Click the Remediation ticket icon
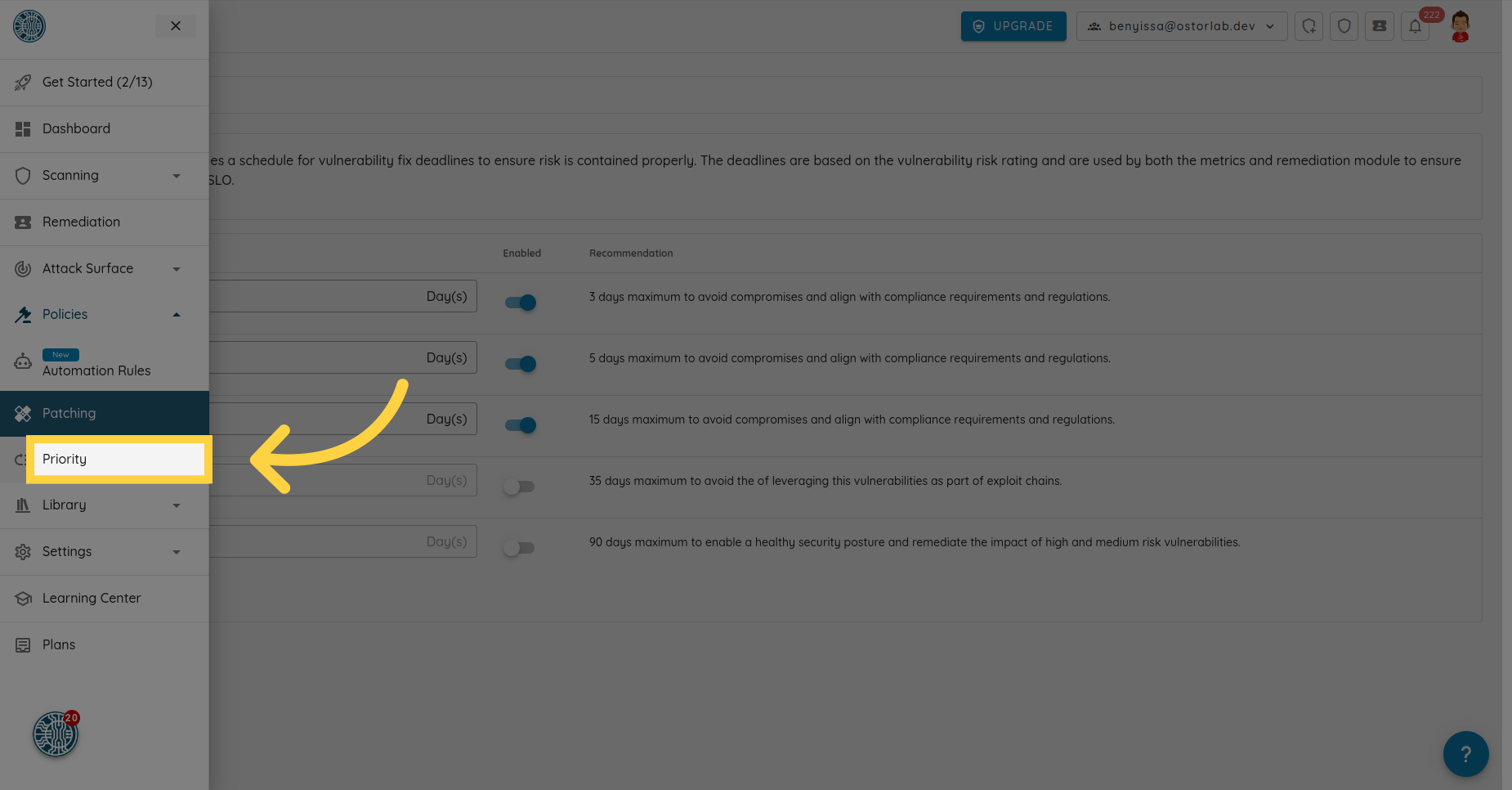 tap(23, 222)
